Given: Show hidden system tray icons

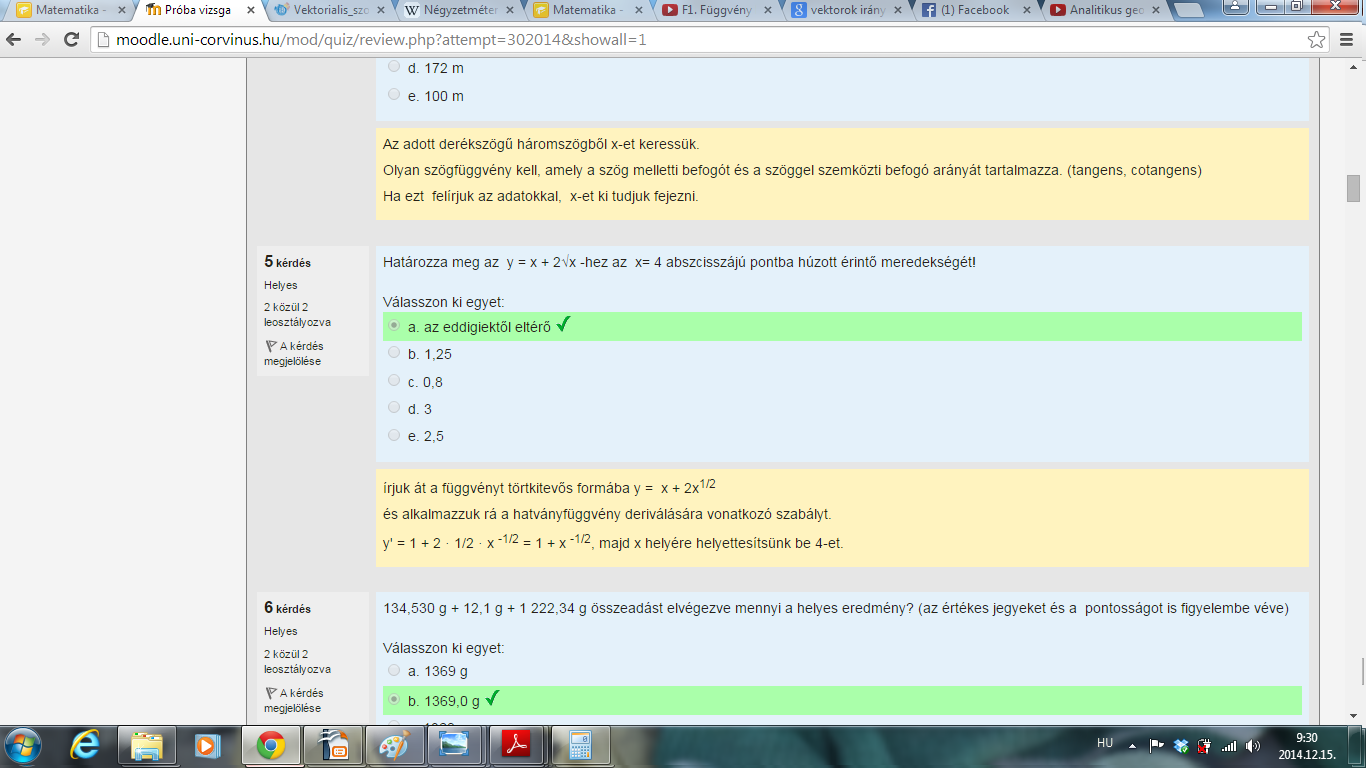Looking at the screenshot, I should (1132, 745).
